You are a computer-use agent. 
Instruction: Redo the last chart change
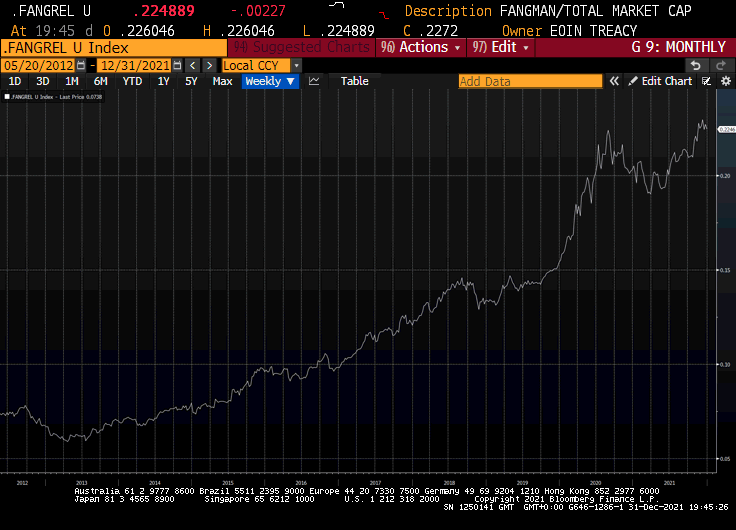click(721, 65)
